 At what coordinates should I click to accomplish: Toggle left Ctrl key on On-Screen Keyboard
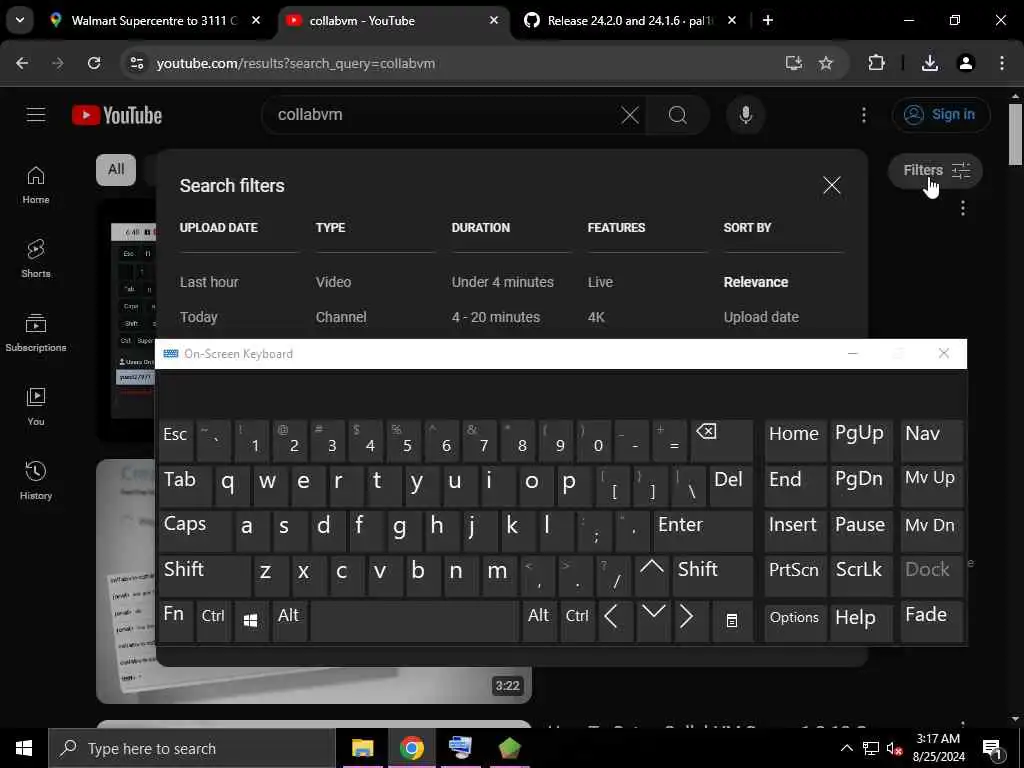[x=213, y=620]
